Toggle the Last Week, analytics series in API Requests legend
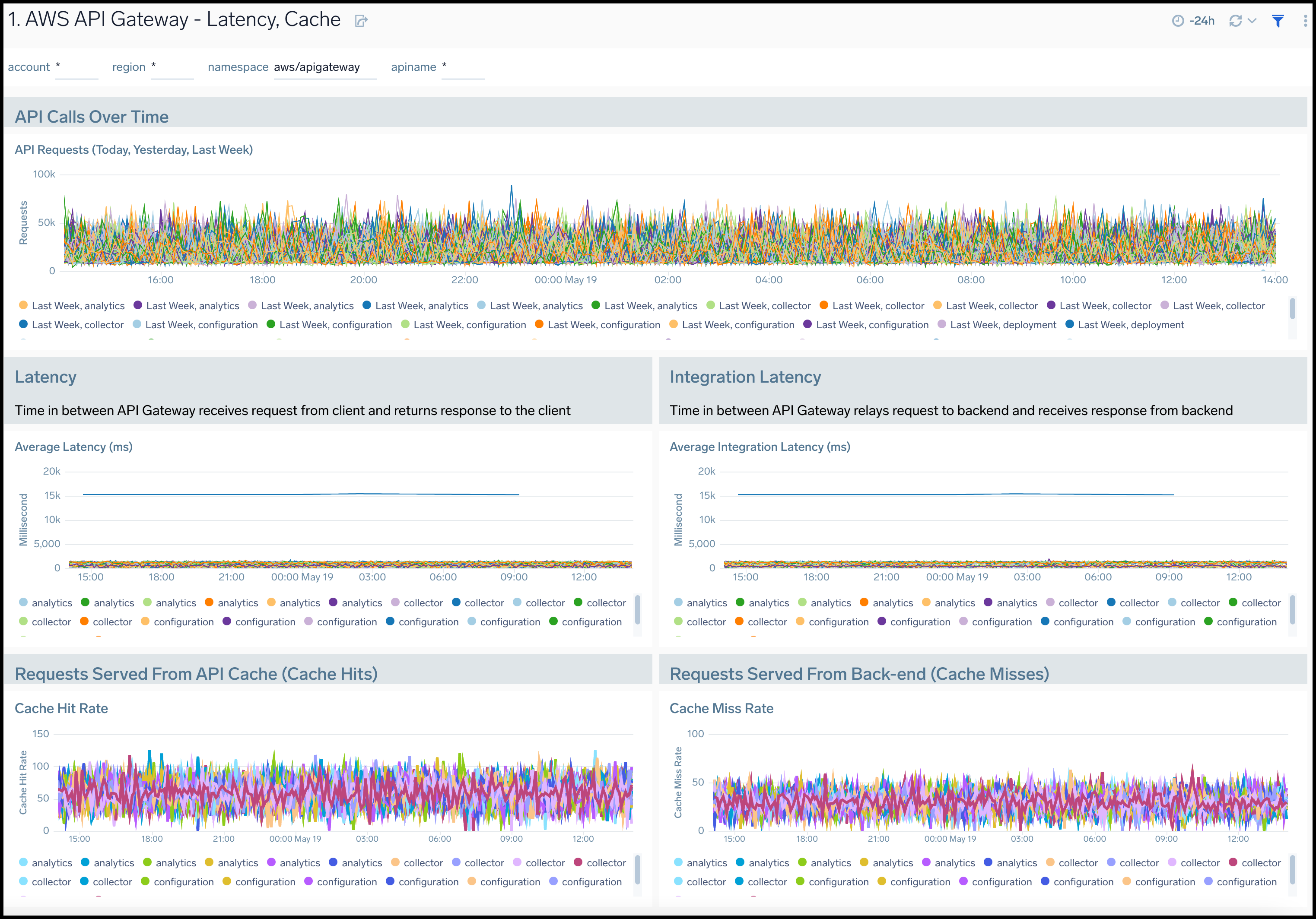This screenshot has height=919, width=1316. (x=77, y=305)
